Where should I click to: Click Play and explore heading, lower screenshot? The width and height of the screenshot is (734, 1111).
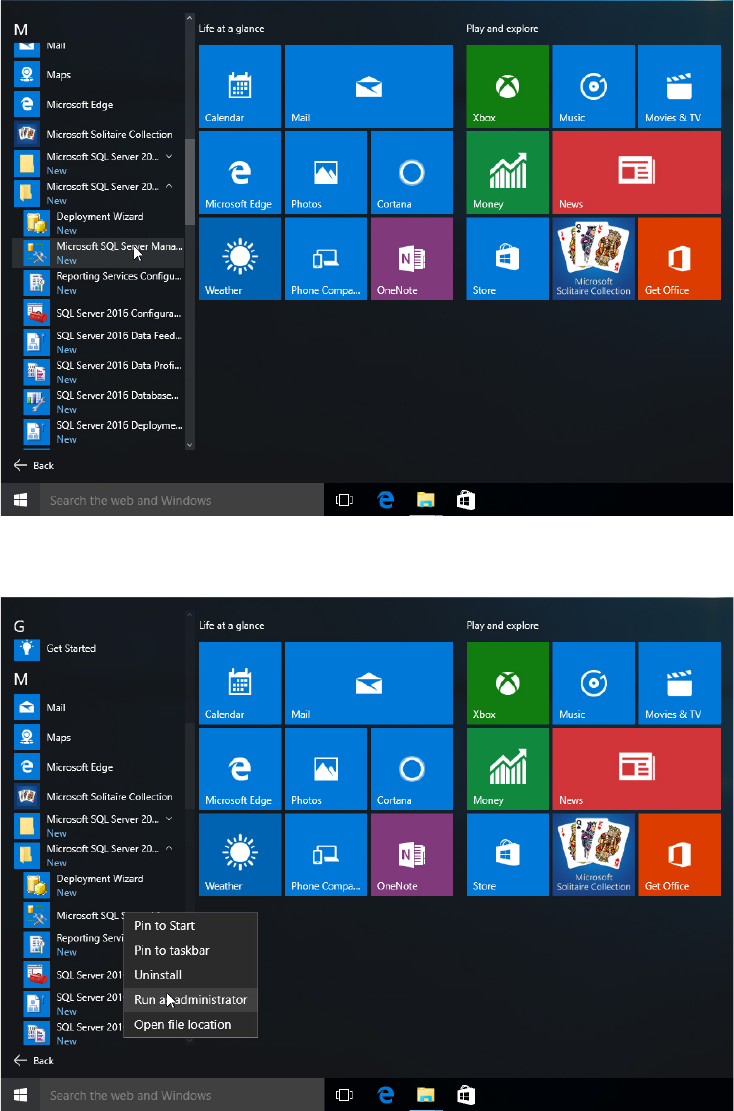pyautogui.click(x=502, y=626)
